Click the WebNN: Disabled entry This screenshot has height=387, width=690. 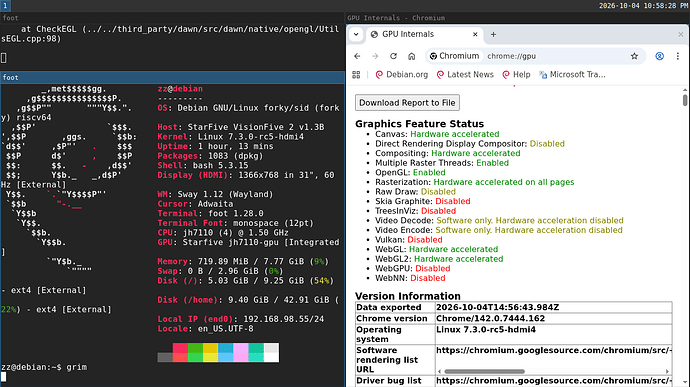pos(410,278)
